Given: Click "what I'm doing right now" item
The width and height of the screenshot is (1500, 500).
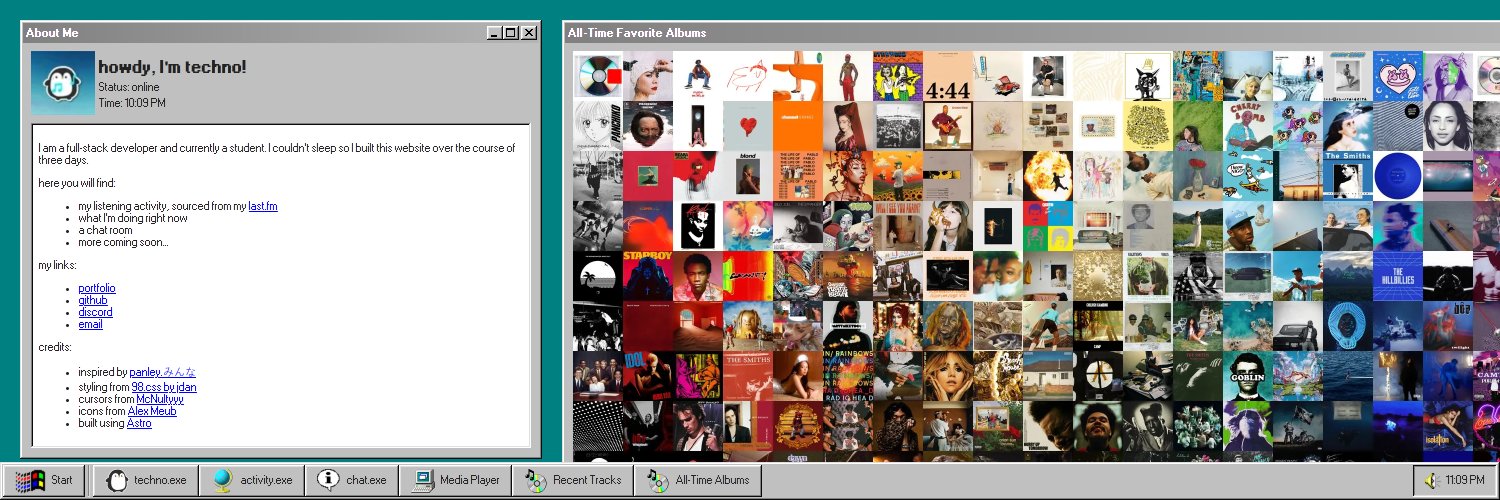Looking at the screenshot, I should (x=133, y=218).
